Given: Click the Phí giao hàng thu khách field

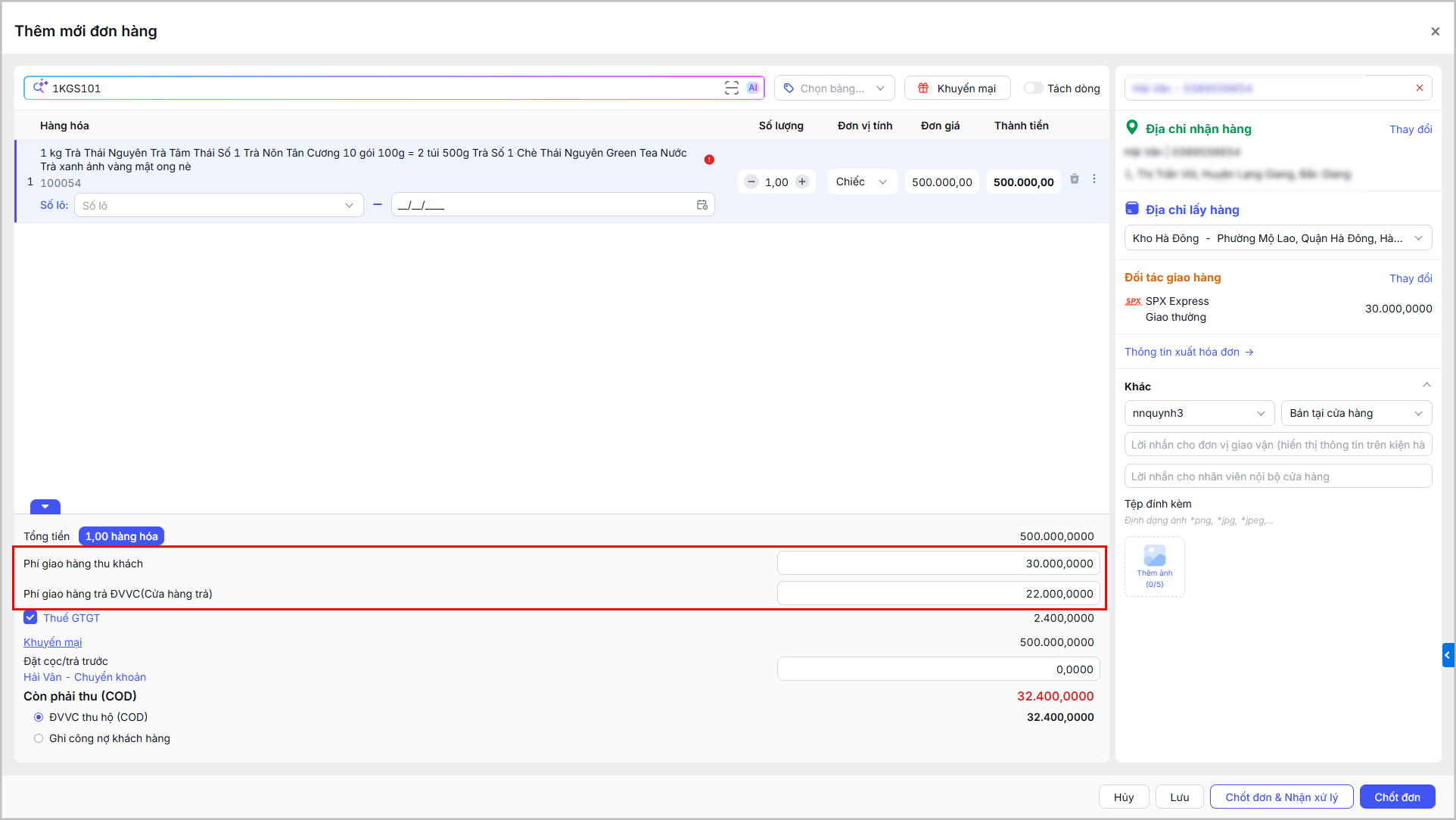Looking at the screenshot, I should pos(938,564).
